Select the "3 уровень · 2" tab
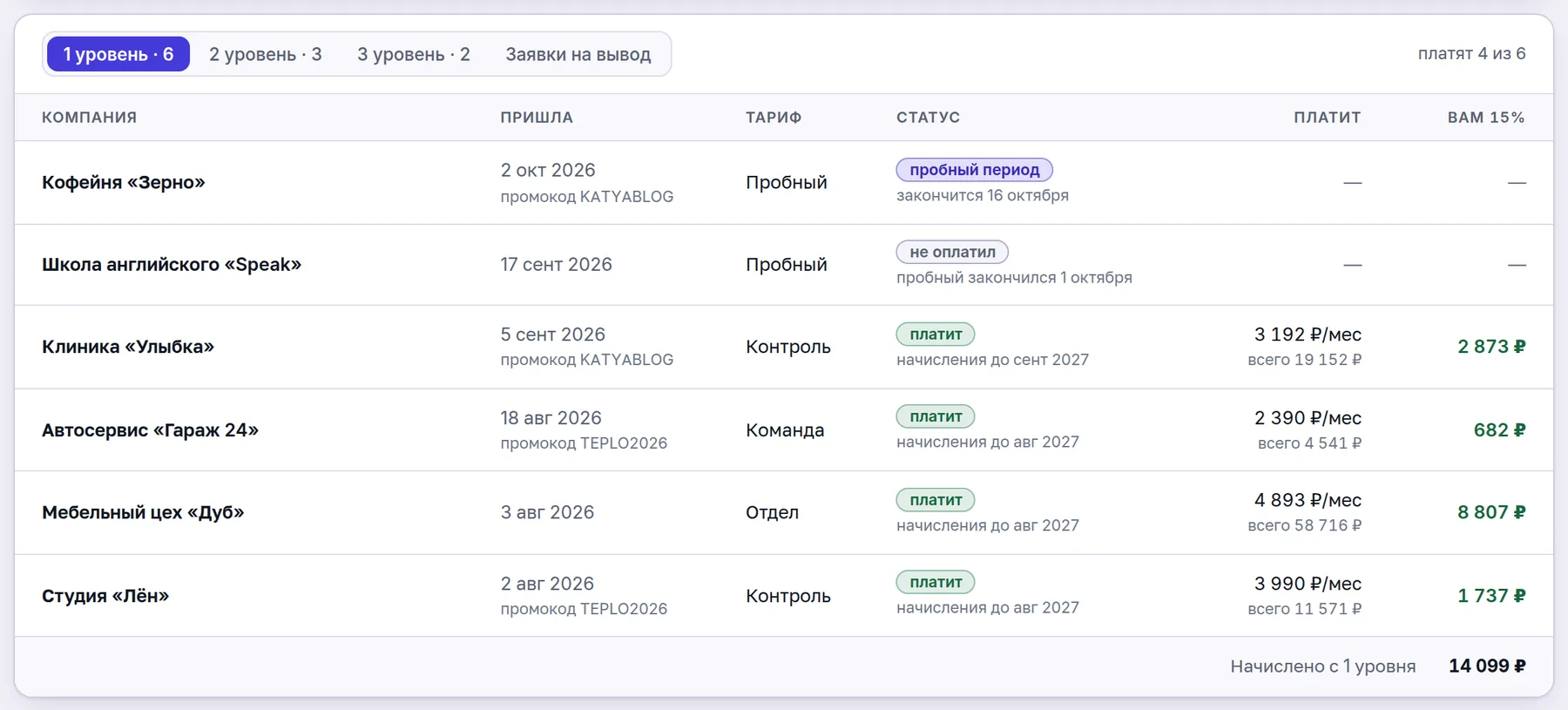This screenshot has height=710, width=1568. (x=414, y=54)
